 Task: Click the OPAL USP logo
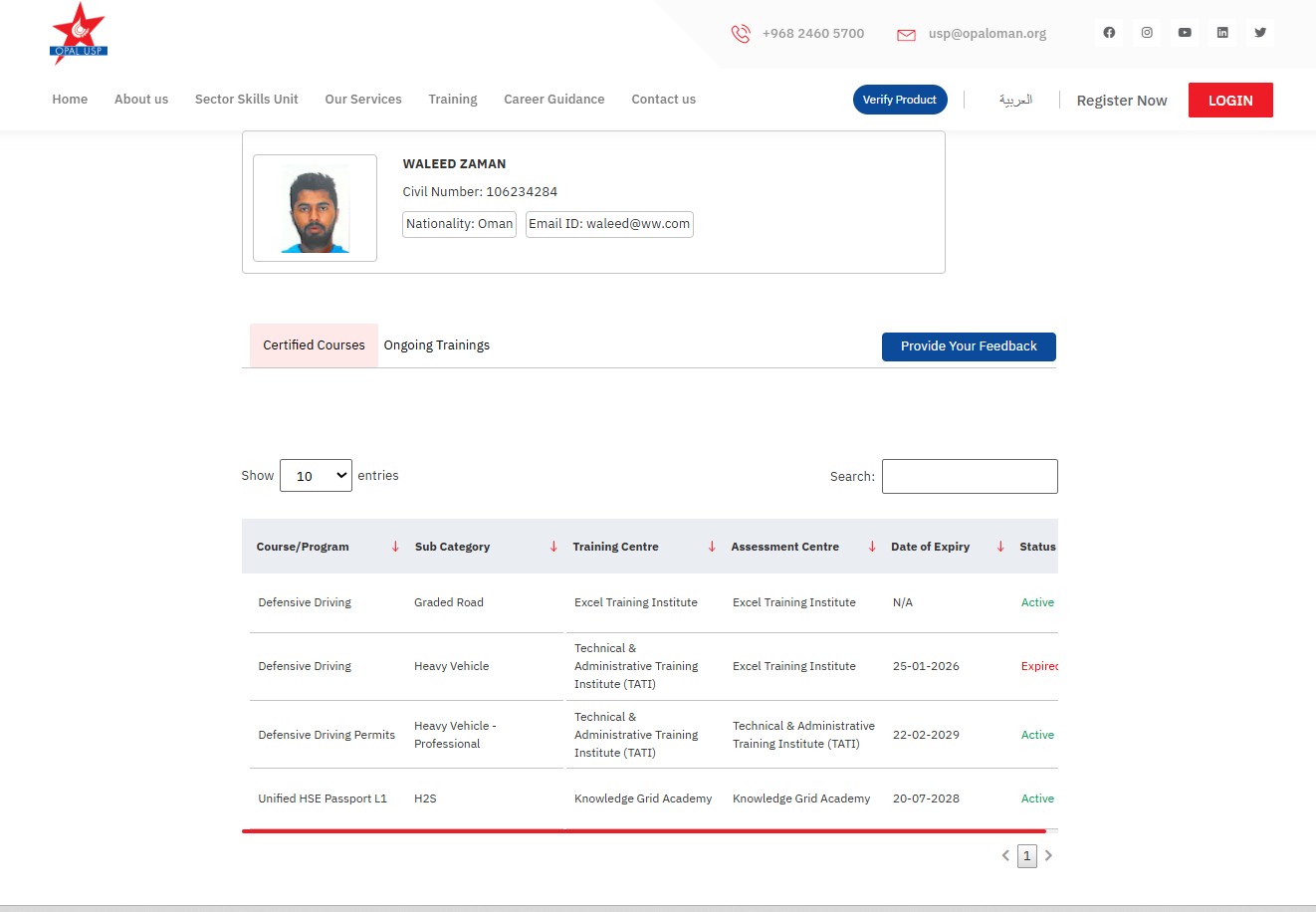click(x=79, y=34)
